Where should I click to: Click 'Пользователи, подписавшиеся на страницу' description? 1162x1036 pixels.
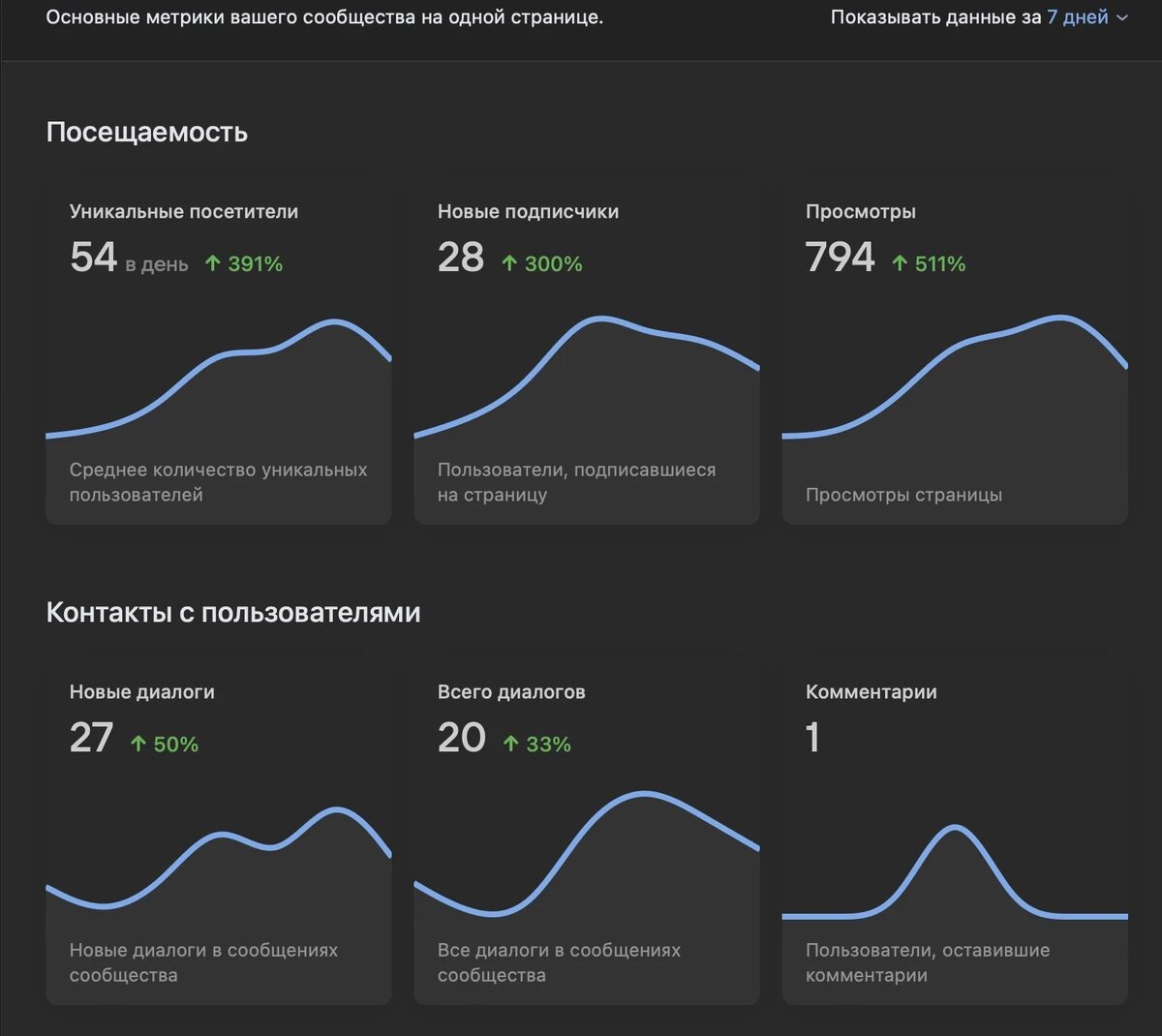[x=577, y=482]
